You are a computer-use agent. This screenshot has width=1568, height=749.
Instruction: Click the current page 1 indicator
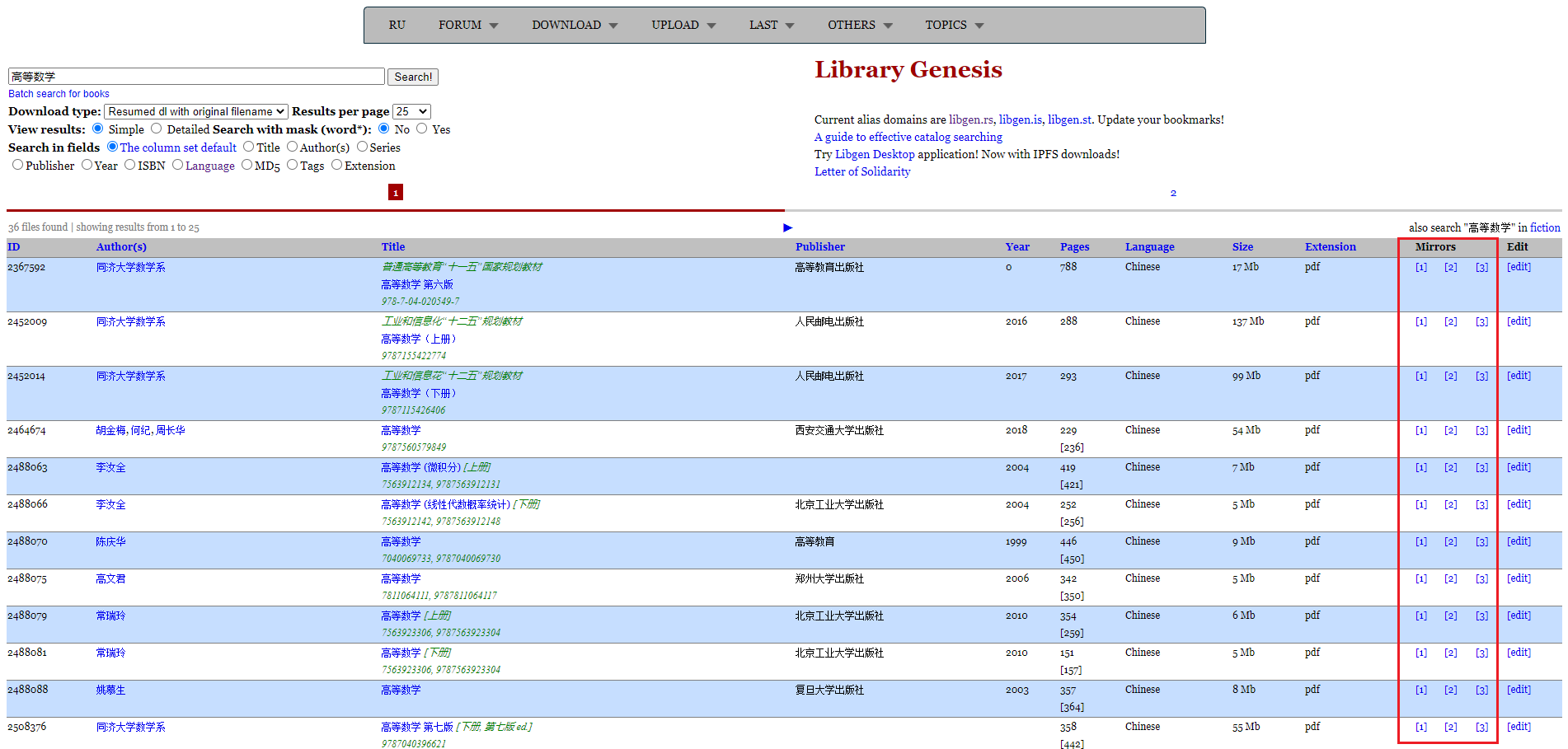[x=396, y=192]
